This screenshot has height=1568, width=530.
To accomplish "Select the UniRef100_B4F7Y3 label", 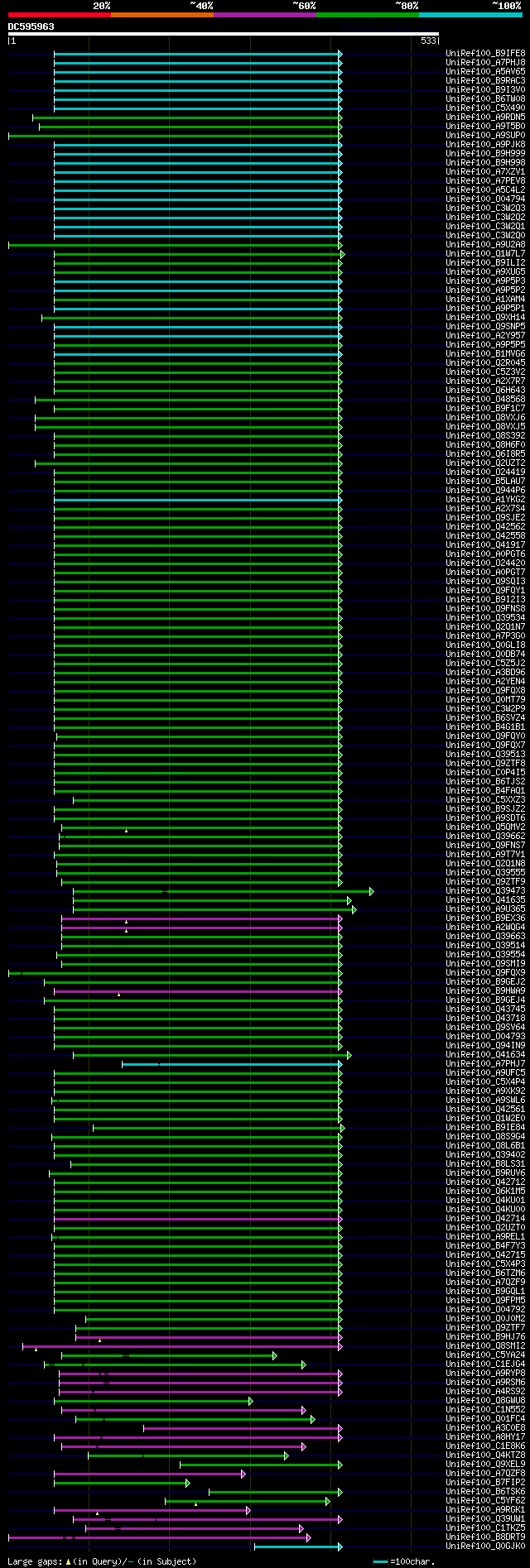I will coord(485,1245).
